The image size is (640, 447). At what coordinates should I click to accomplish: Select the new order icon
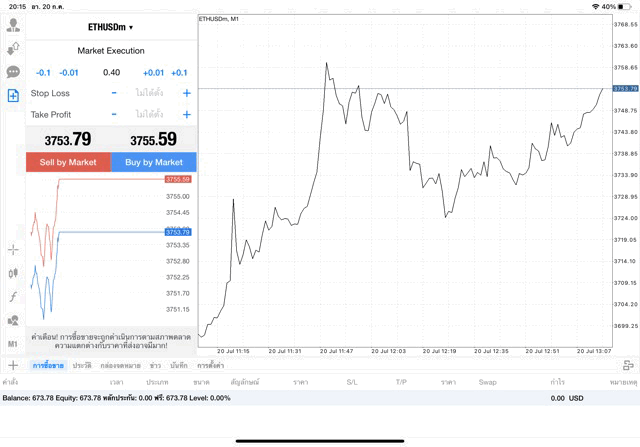pos(13,96)
